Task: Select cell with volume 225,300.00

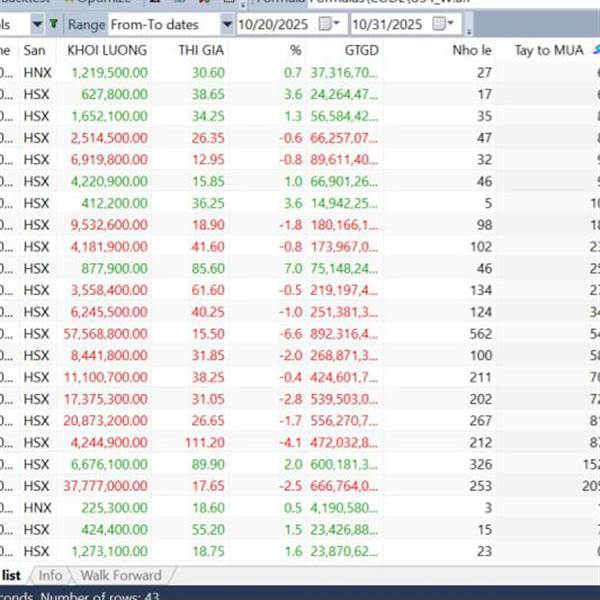Action: (x=114, y=508)
